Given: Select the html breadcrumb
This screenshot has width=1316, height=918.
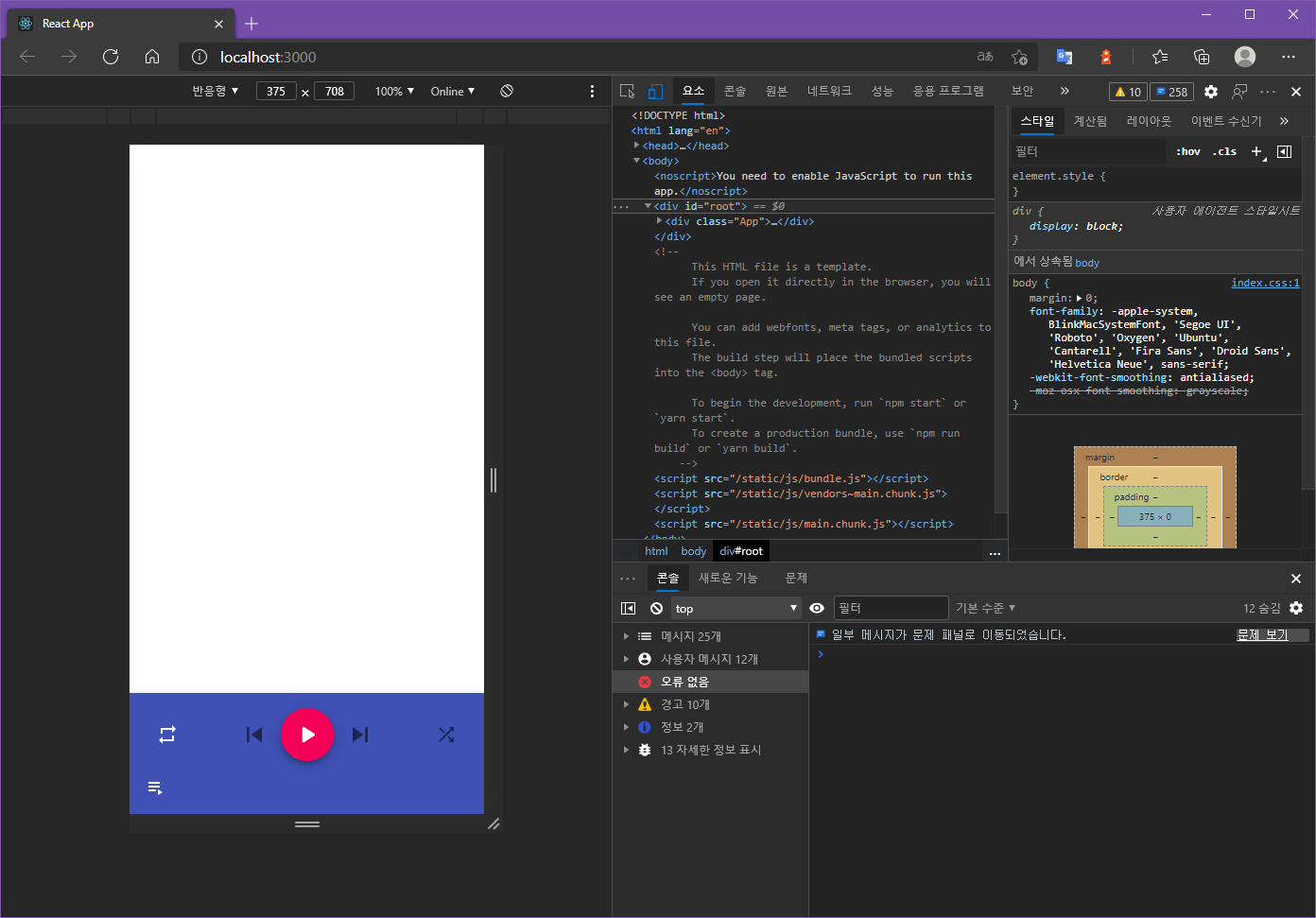Looking at the screenshot, I should tap(656, 551).
